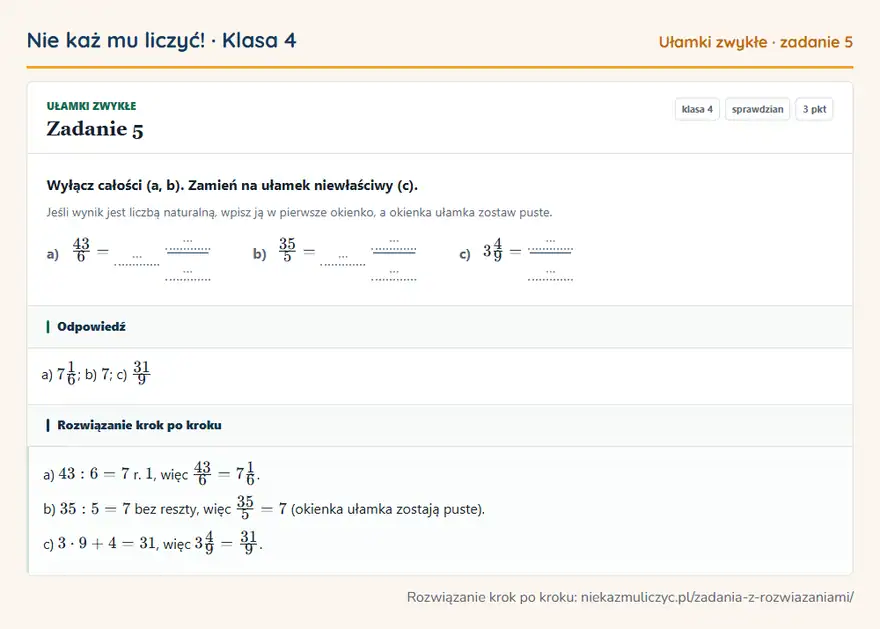The width and height of the screenshot is (880, 629).
Task: Click the numerator blank for part c)
Action: 551,244
